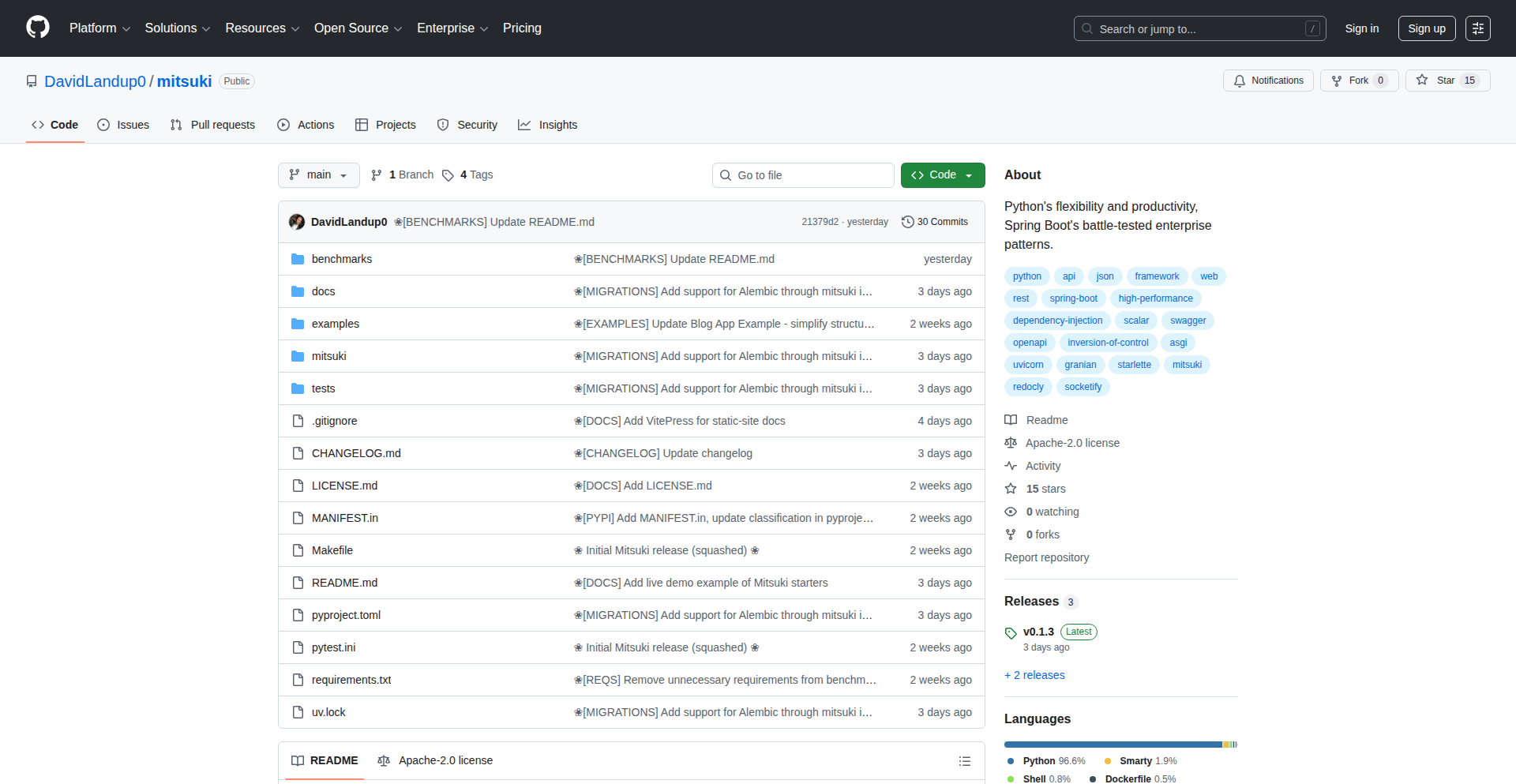Switch to Apache-2.0 license tab
This screenshot has height=784, width=1516.
coord(435,760)
